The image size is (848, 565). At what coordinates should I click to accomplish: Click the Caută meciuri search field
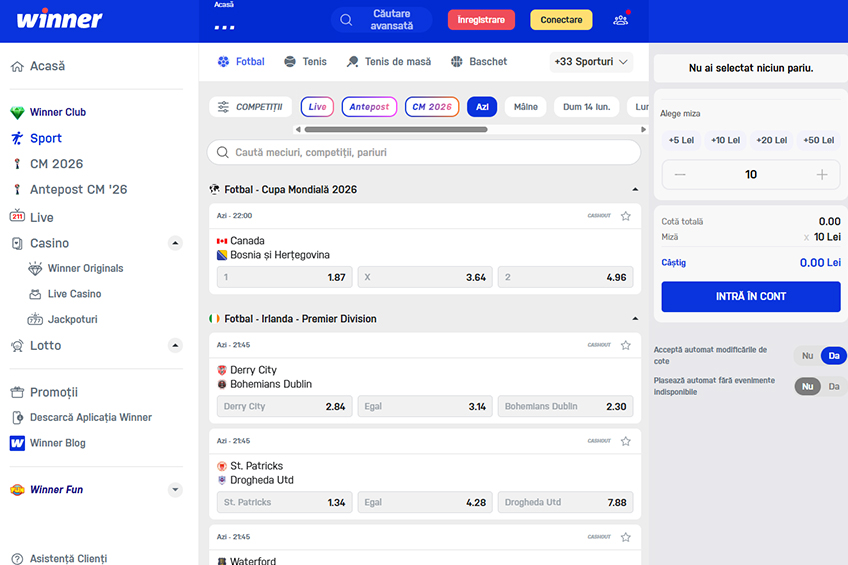424,152
